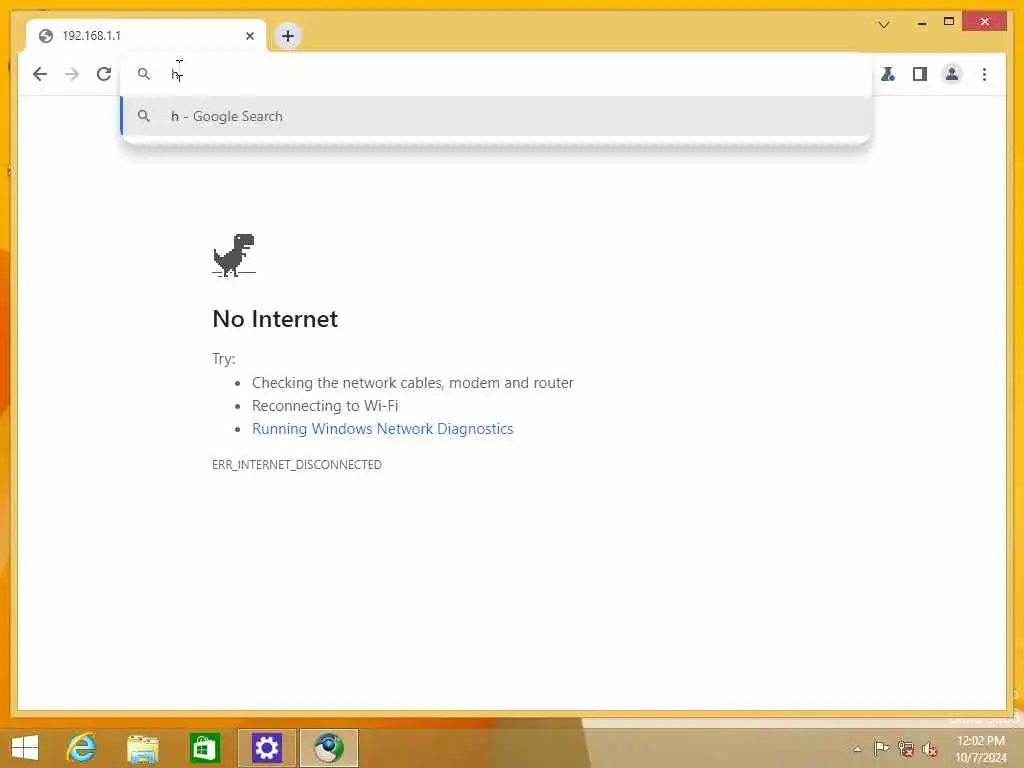
Task: Open Running Windows Network Diagnostics link
Action: click(x=383, y=428)
